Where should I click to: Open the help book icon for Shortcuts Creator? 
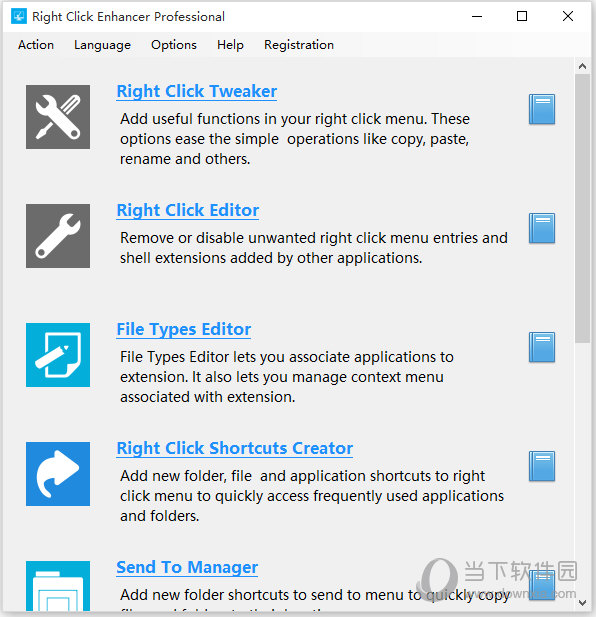[542, 466]
